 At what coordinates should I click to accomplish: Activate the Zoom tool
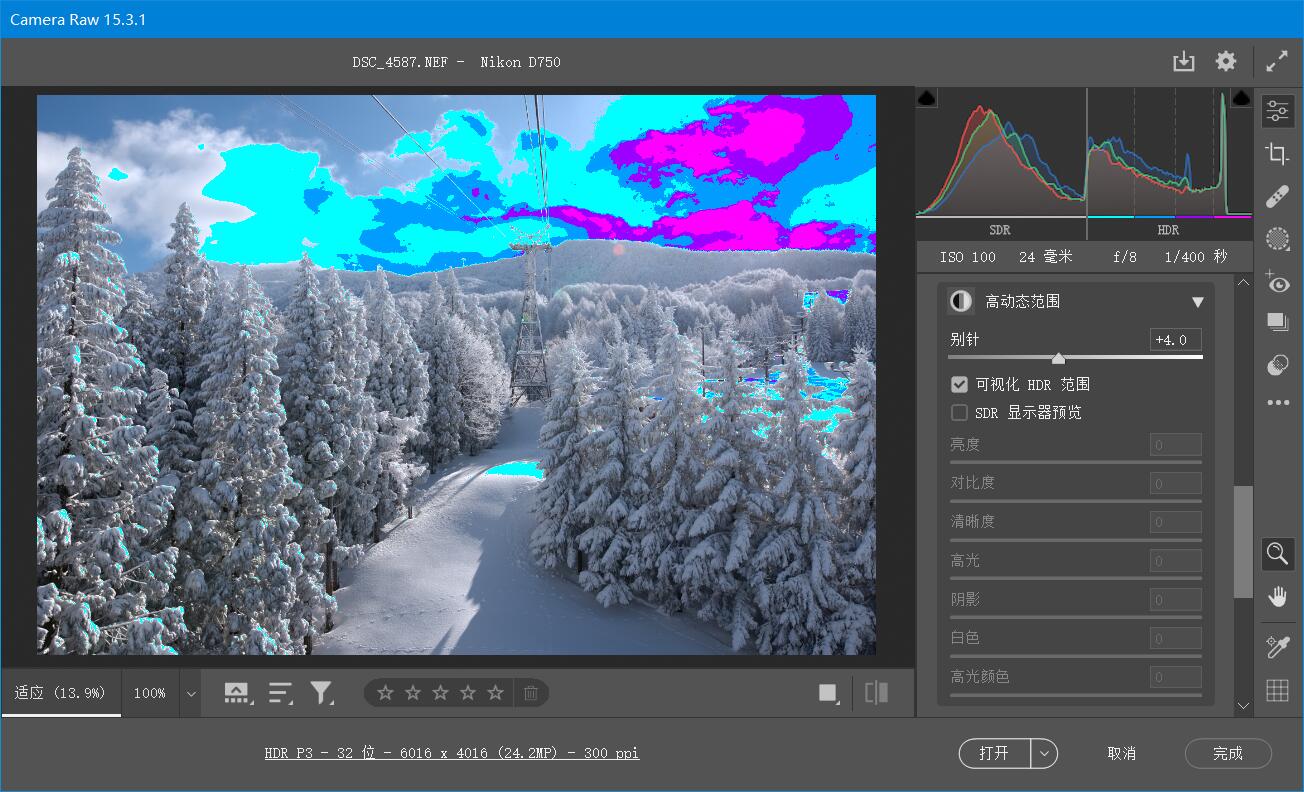1277,553
